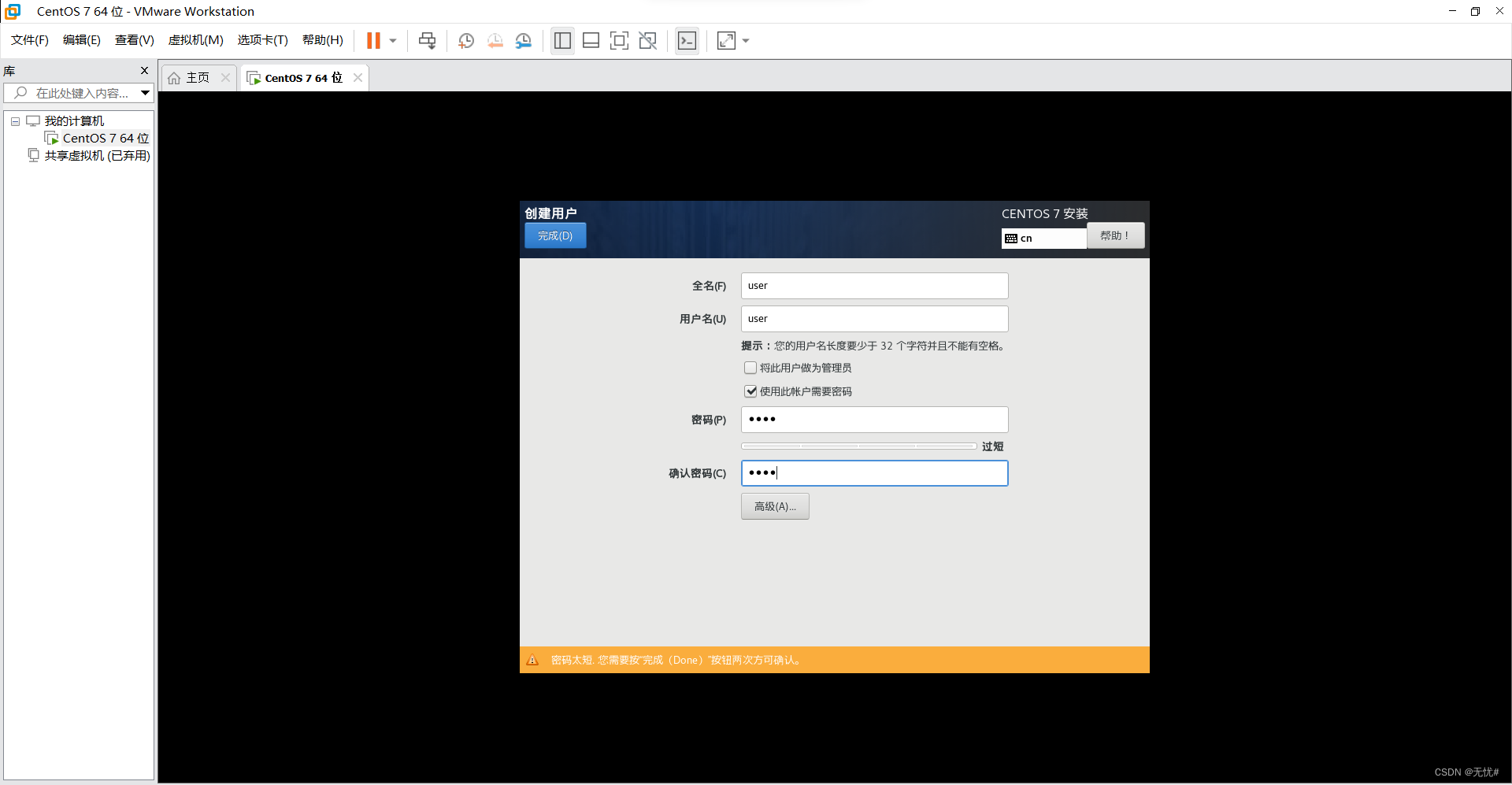Select 共享虚拟机 (已弃用) entry

tap(97, 156)
